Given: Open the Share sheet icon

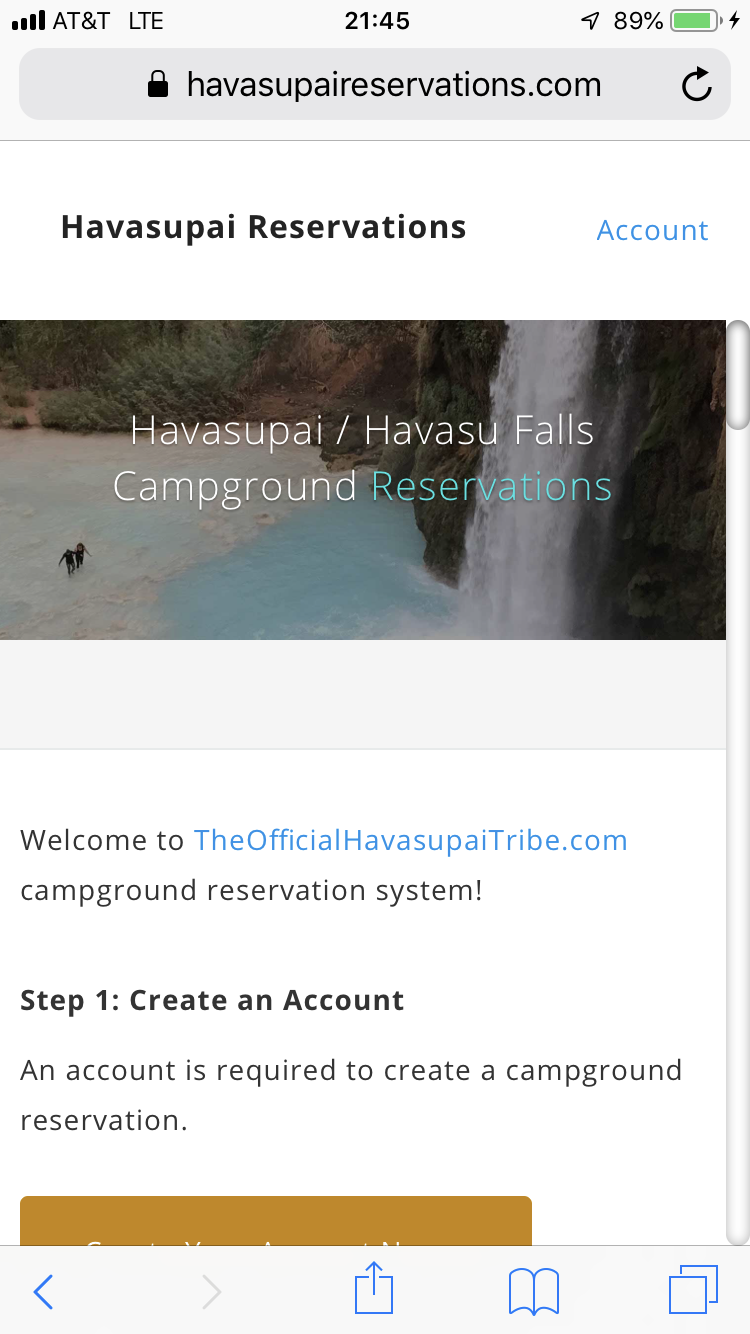Looking at the screenshot, I should [x=374, y=1288].
